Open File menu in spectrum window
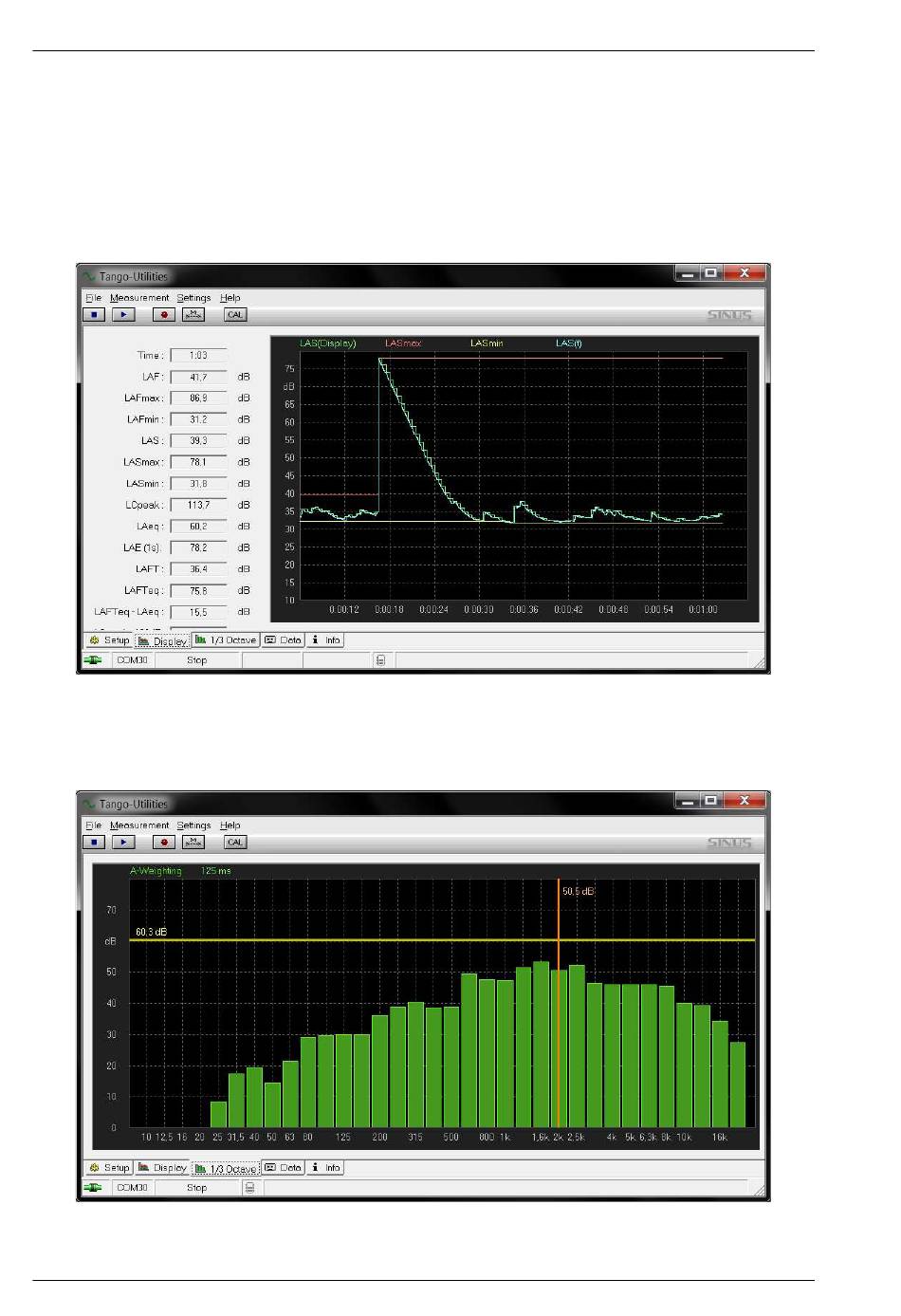Image resolution: width=901 pixels, height=1316 pixels. 94,825
